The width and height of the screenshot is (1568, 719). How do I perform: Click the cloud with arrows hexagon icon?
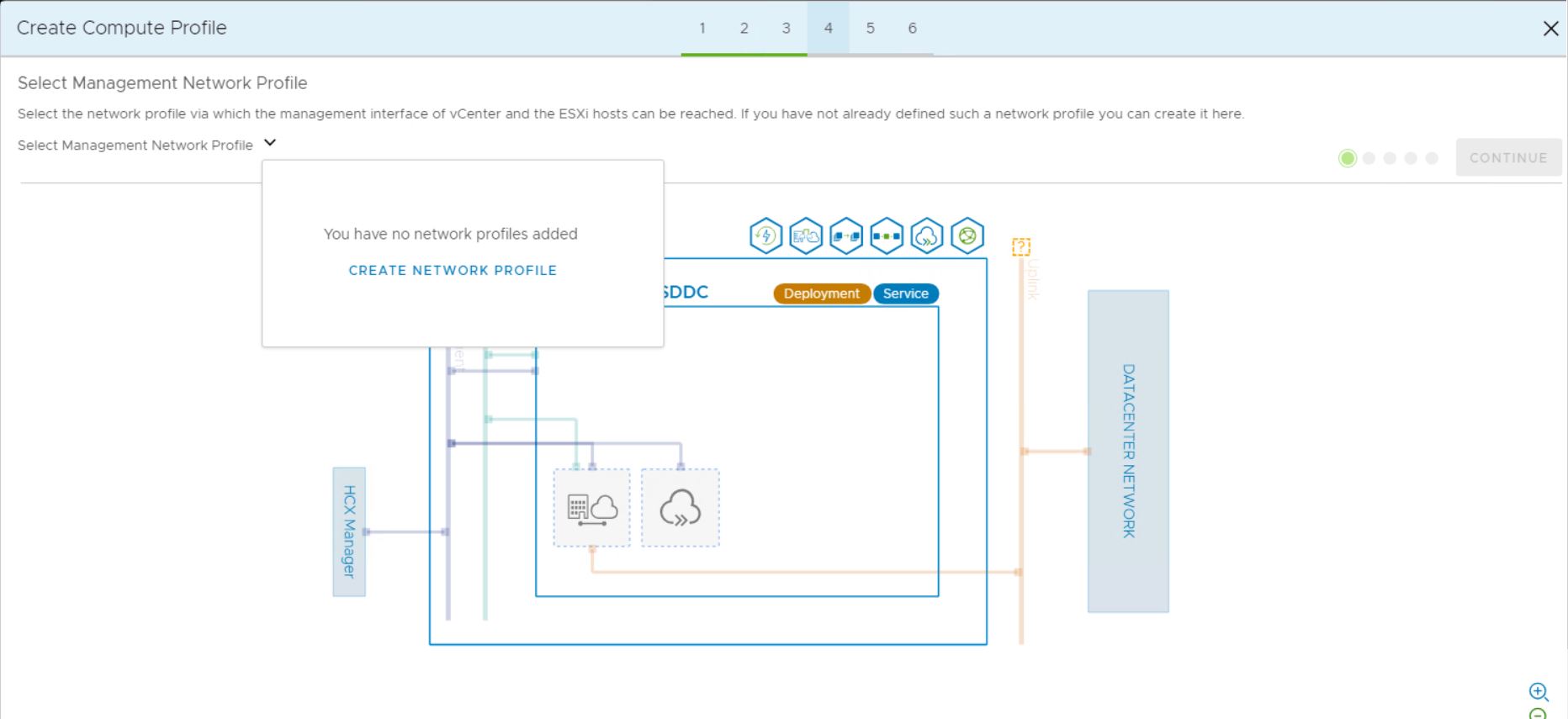(x=927, y=236)
